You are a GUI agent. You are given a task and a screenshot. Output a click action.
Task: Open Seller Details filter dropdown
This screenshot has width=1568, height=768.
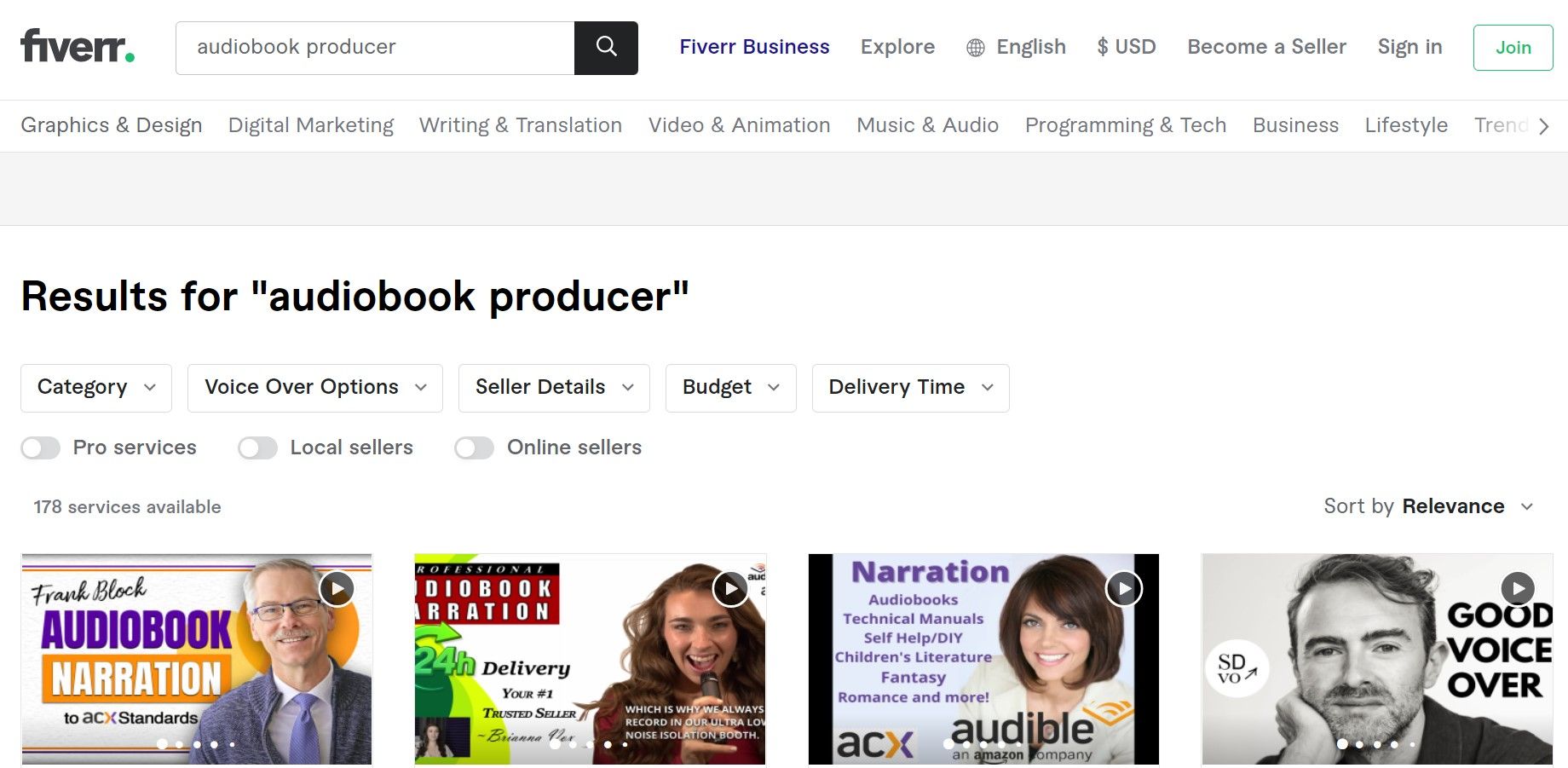pos(554,388)
